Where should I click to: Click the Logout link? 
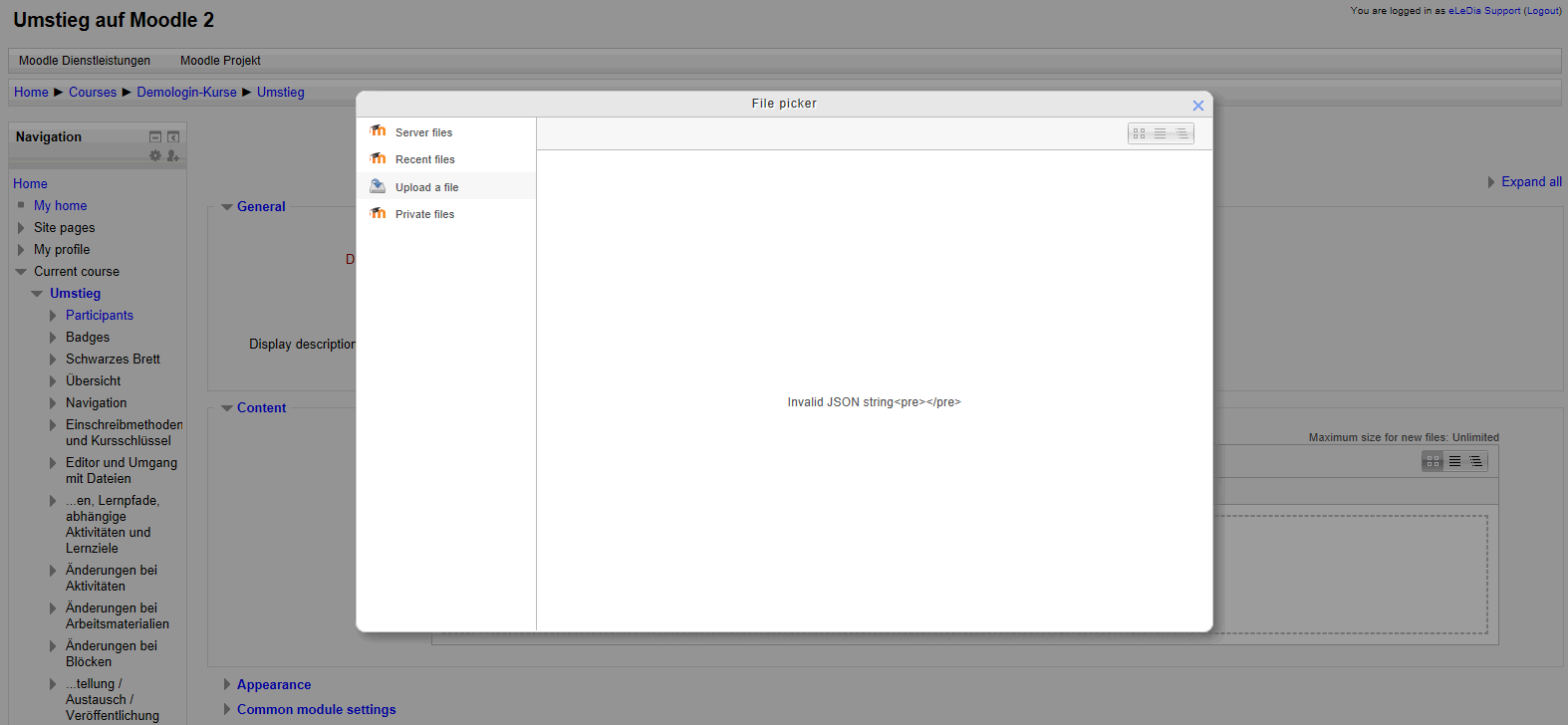pyautogui.click(x=1543, y=11)
